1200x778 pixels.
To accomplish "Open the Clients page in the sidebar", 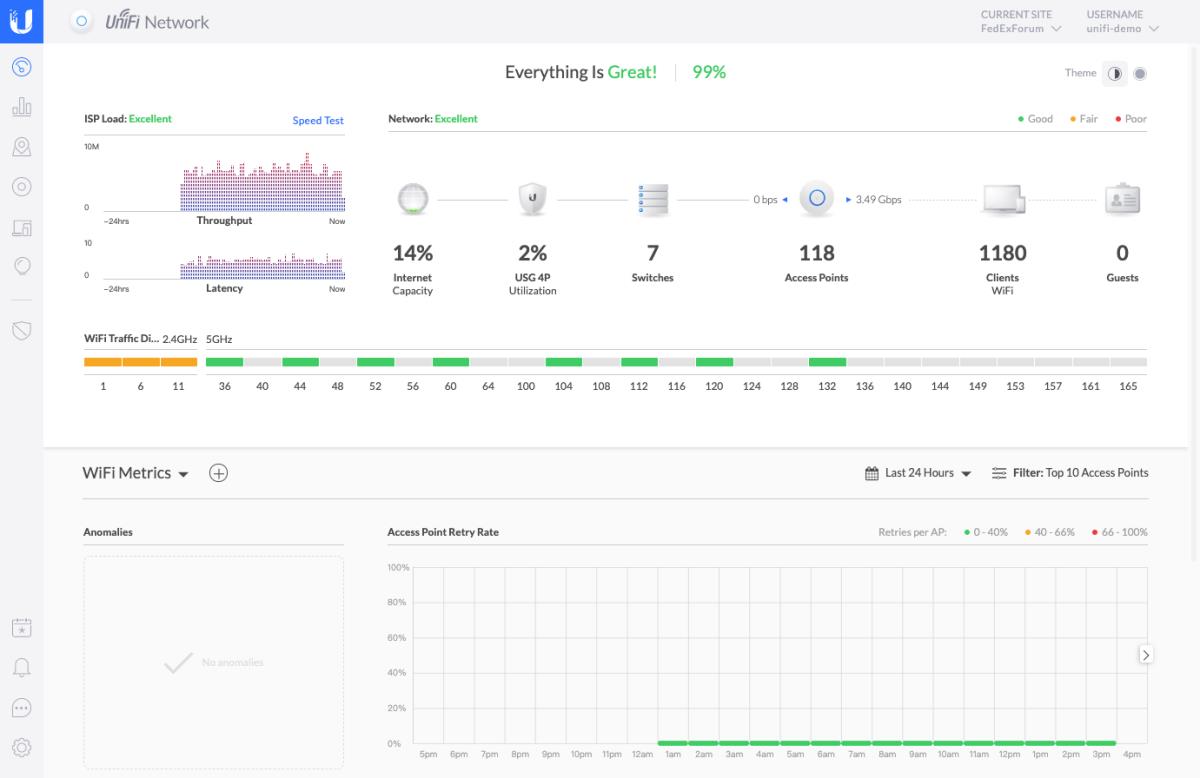I will tap(21, 228).
